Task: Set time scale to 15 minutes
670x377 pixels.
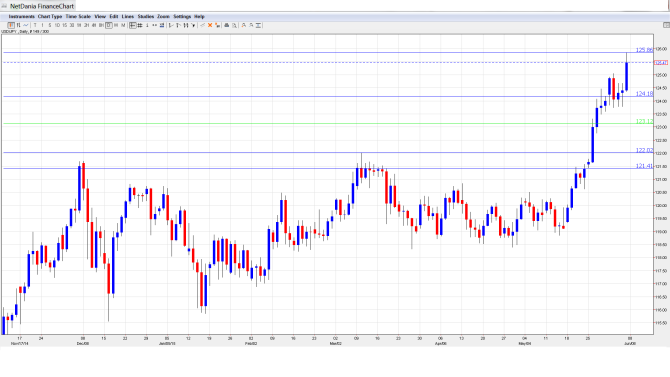Action: [x=65, y=26]
